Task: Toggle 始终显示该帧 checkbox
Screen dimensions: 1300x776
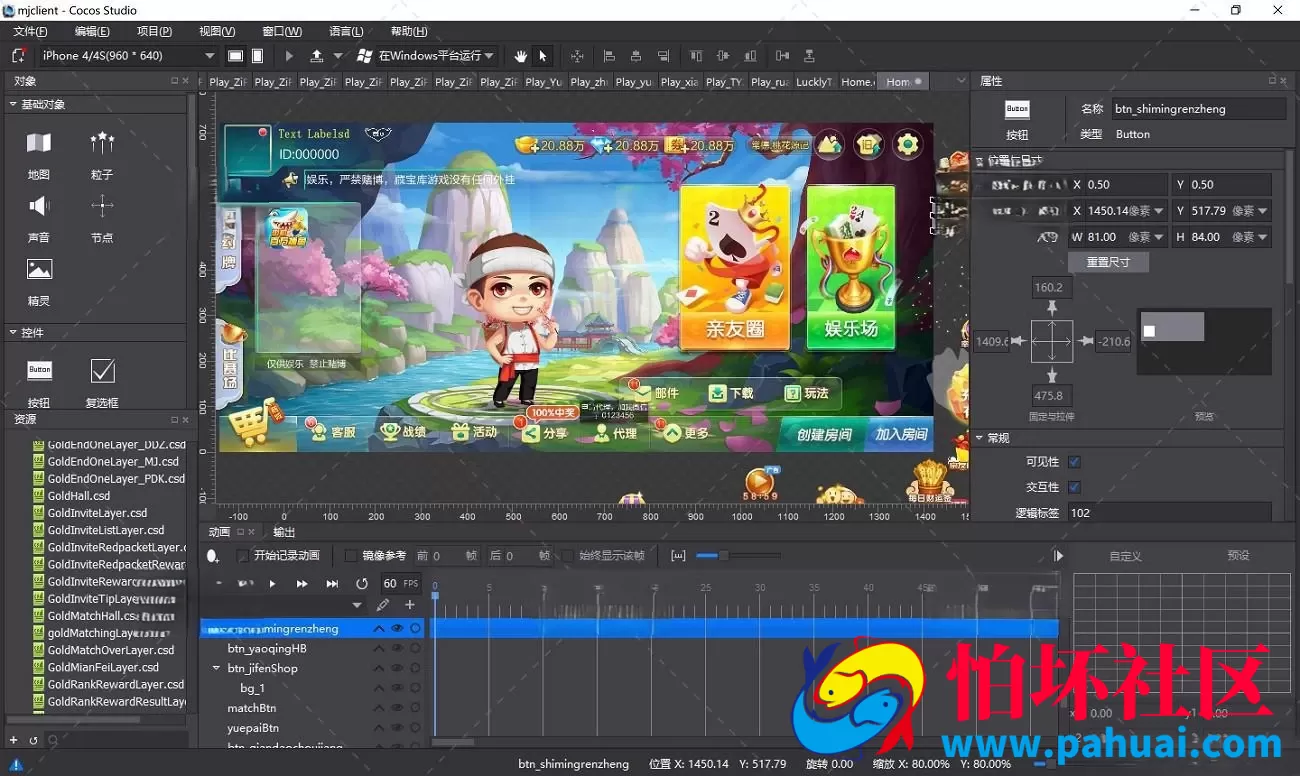Action: 567,555
